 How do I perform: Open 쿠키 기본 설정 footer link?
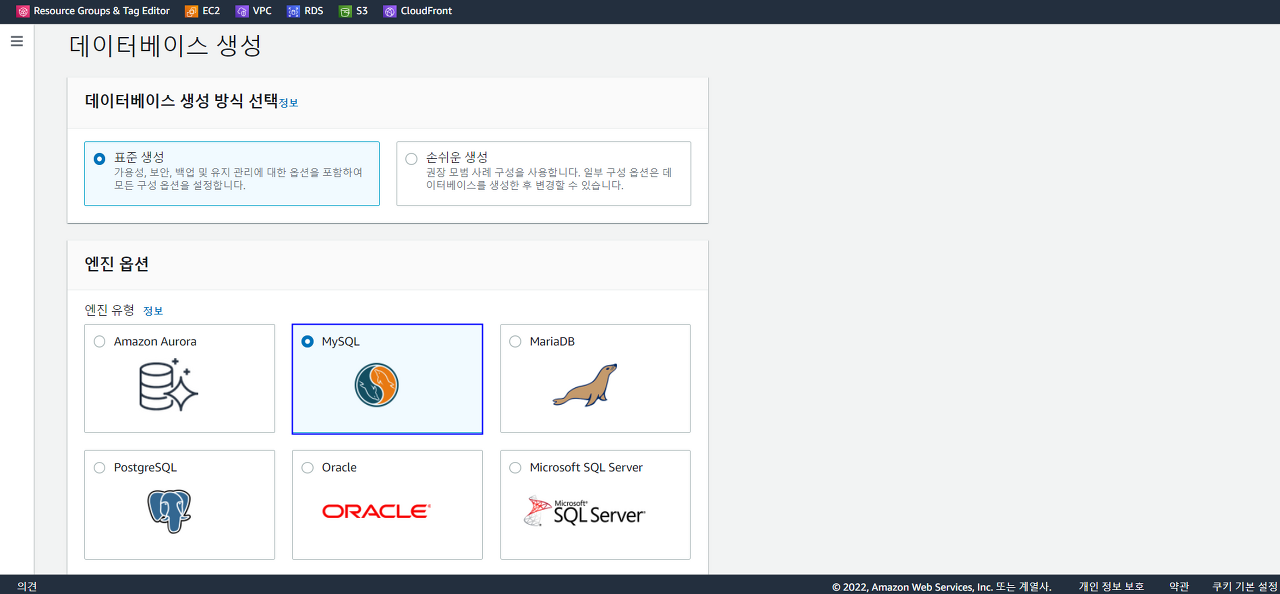point(1245,587)
